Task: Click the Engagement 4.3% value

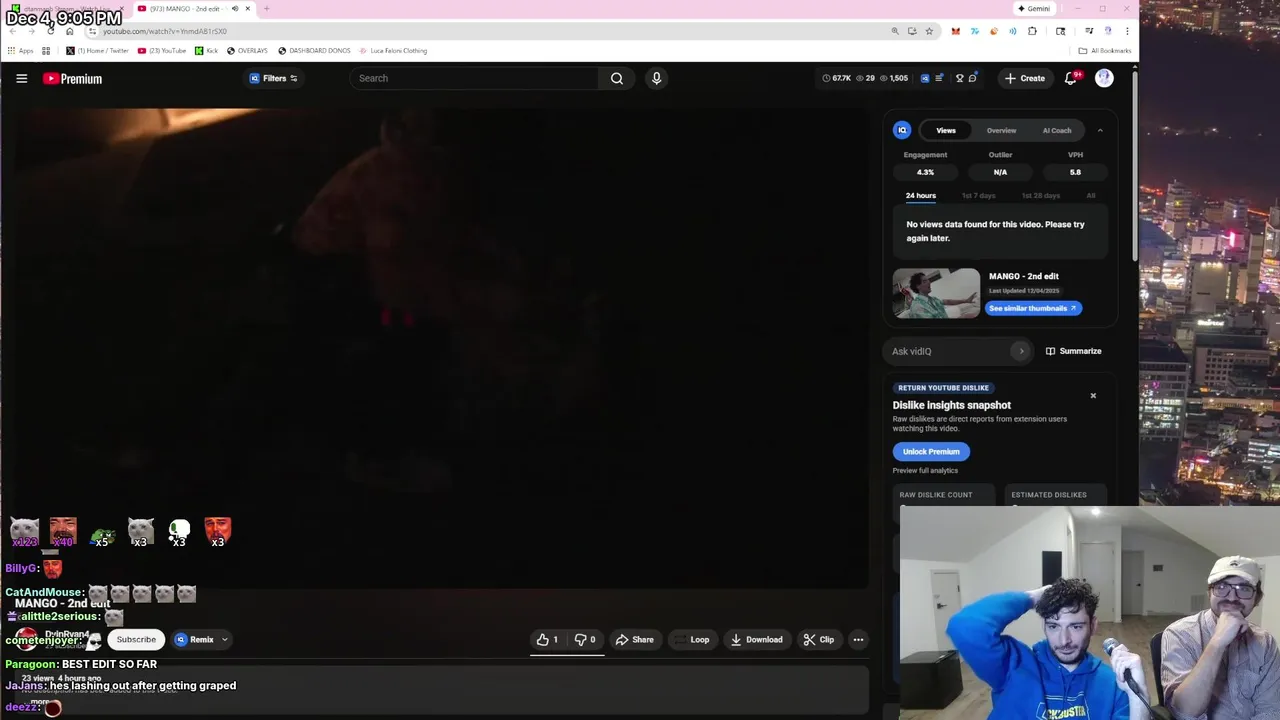Action: (x=925, y=172)
